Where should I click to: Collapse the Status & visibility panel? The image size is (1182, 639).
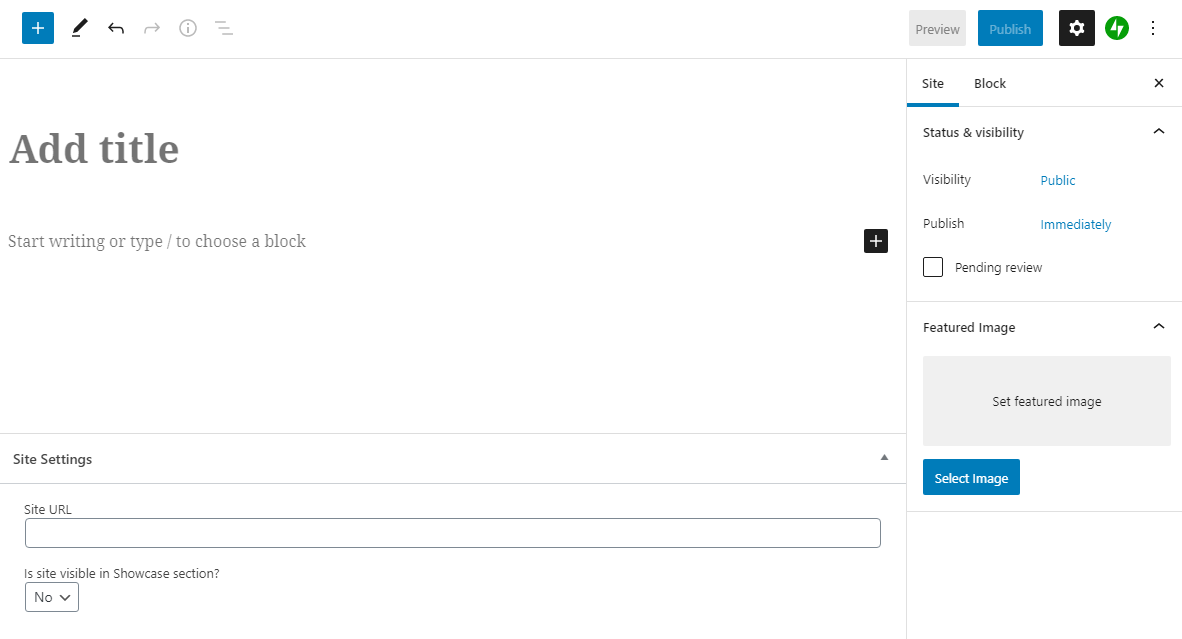1158,131
